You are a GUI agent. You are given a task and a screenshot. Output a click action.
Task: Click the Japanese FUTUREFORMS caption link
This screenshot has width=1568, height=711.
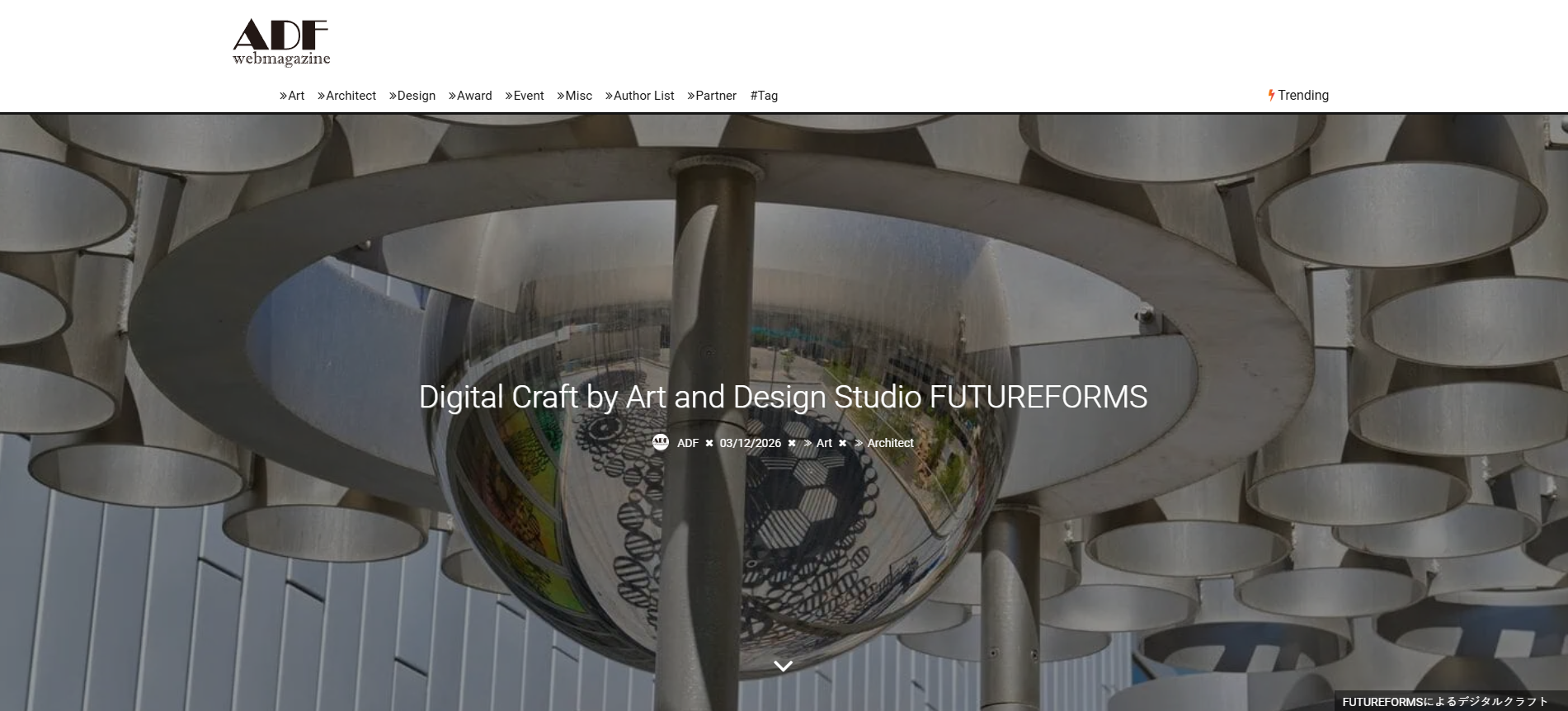pos(1445,702)
